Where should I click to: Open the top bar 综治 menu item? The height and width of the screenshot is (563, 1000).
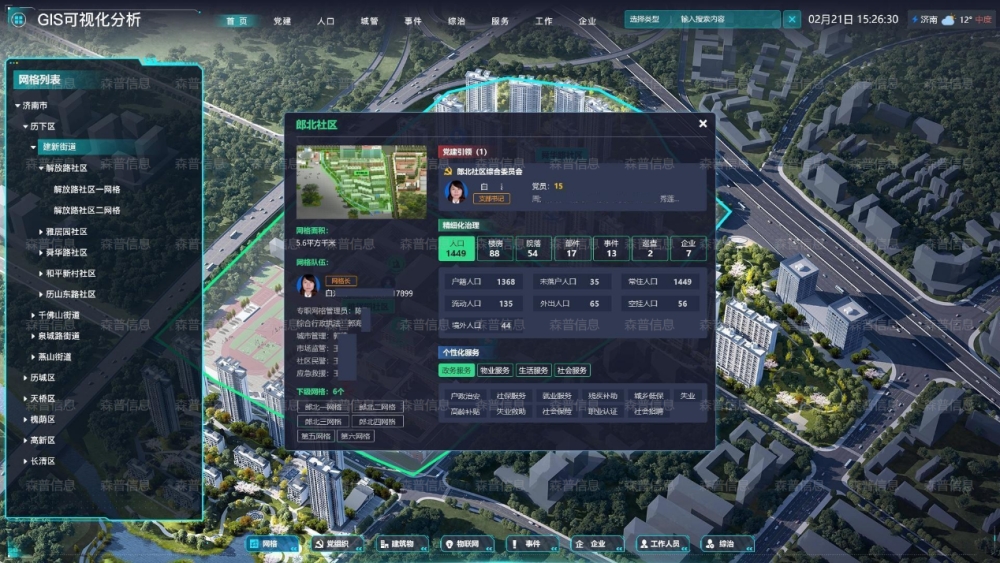coord(456,21)
